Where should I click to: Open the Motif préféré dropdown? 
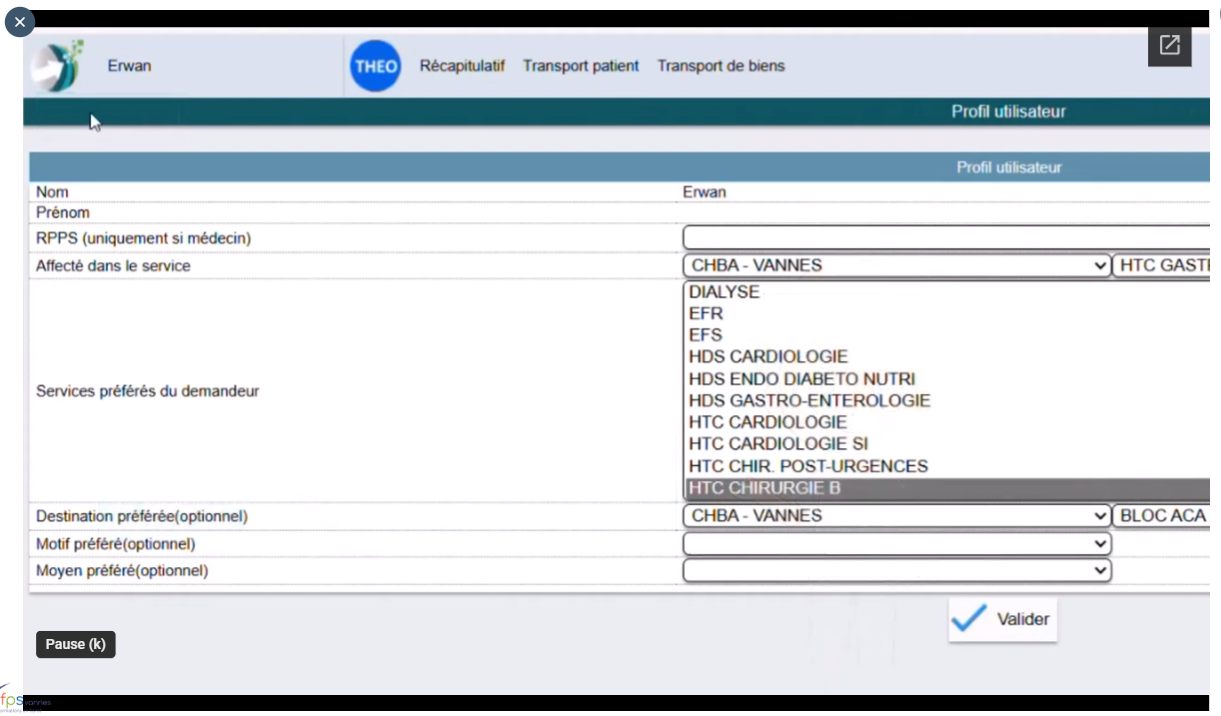click(x=896, y=543)
